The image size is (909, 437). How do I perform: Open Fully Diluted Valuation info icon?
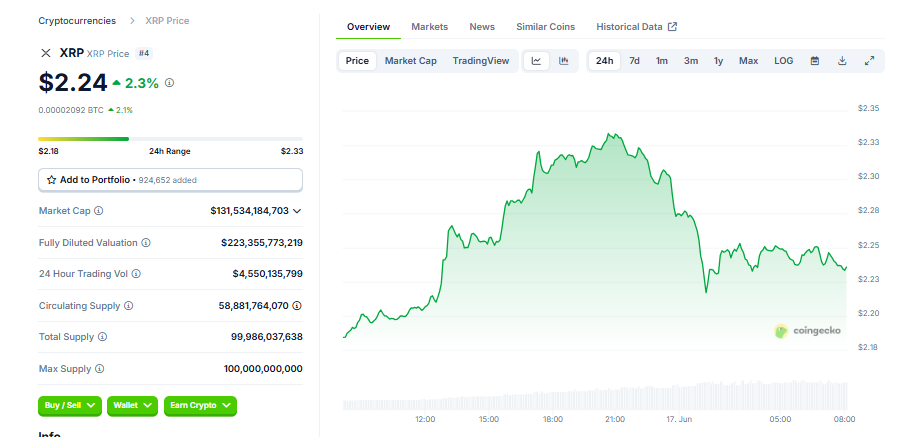[x=146, y=243]
